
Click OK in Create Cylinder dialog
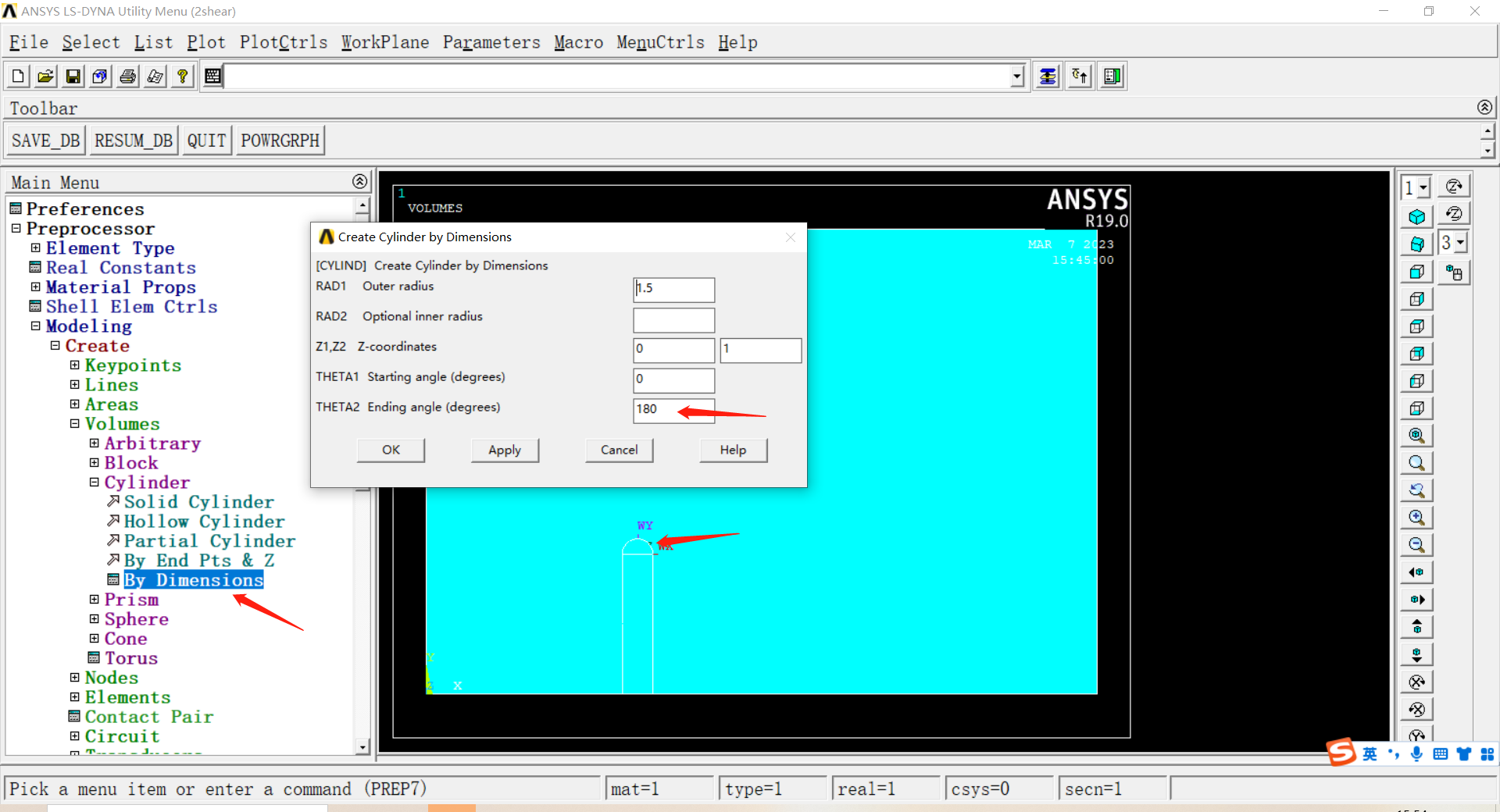391,450
